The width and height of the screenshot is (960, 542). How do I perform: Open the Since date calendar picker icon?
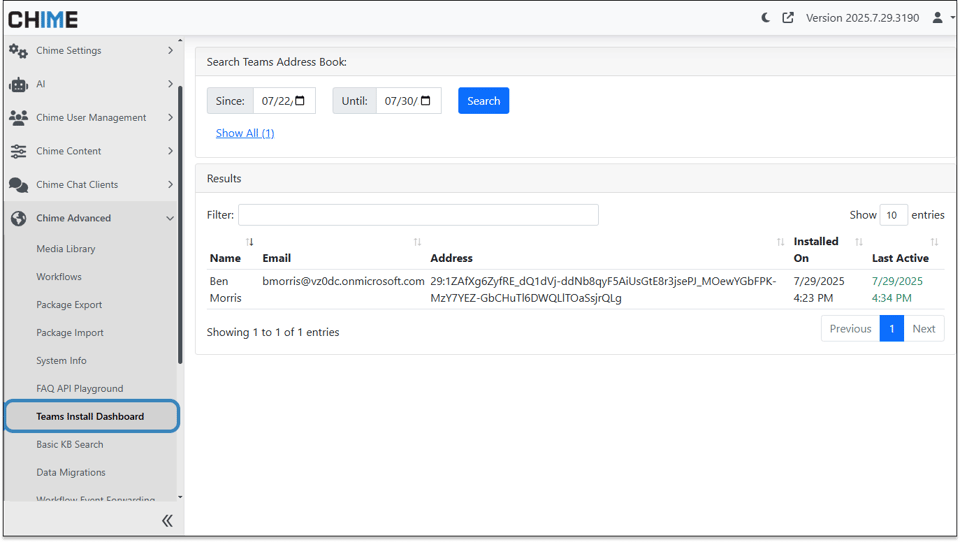(x=300, y=100)
